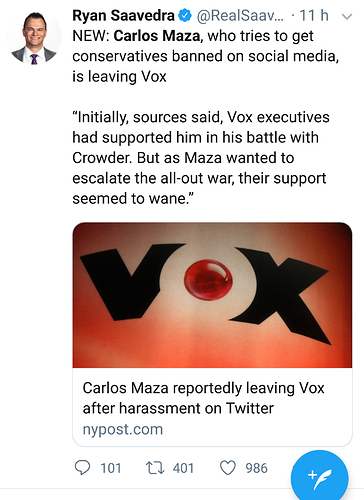The height and width of the screenshot is (500, 364).
Task: Tap the 'is leaving Vox' tweet line
Action: (x=119, y=77)
